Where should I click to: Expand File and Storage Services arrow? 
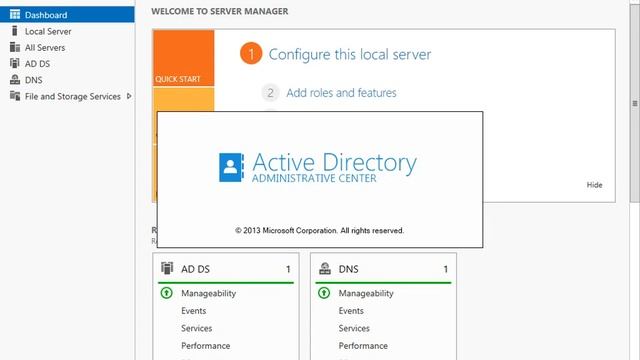pyautogui.click(x=129, y=96)
